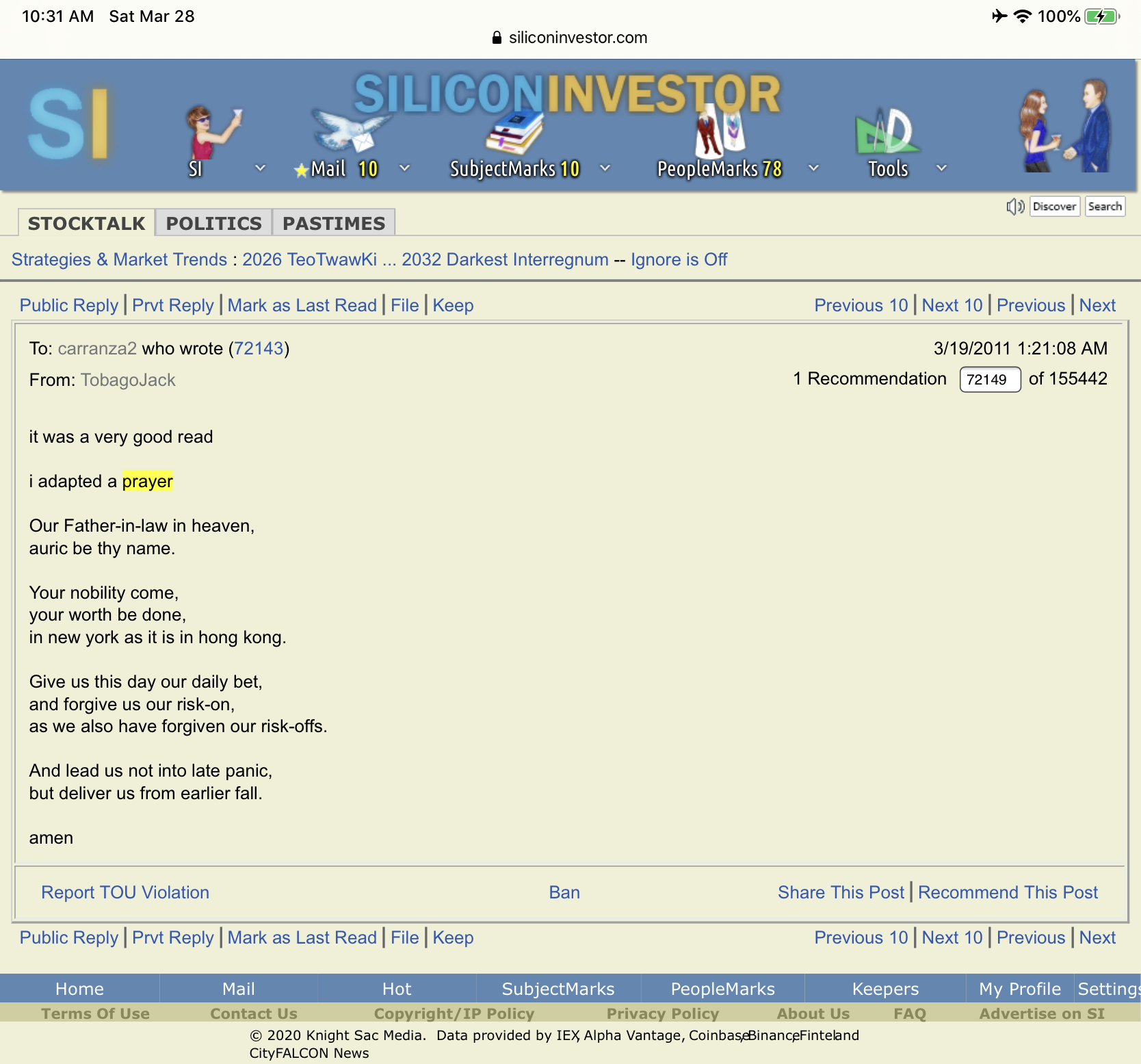Image resolution: width=1141 pixels, height=1064 pixels.
Task: Click the Mail star icon
Action: tap(301, 170)
